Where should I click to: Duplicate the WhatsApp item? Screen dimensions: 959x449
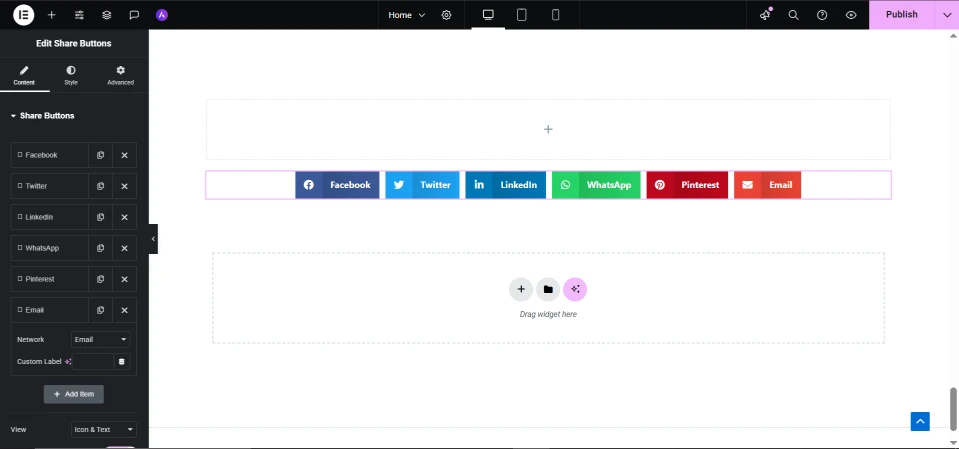tap(100, 248)
